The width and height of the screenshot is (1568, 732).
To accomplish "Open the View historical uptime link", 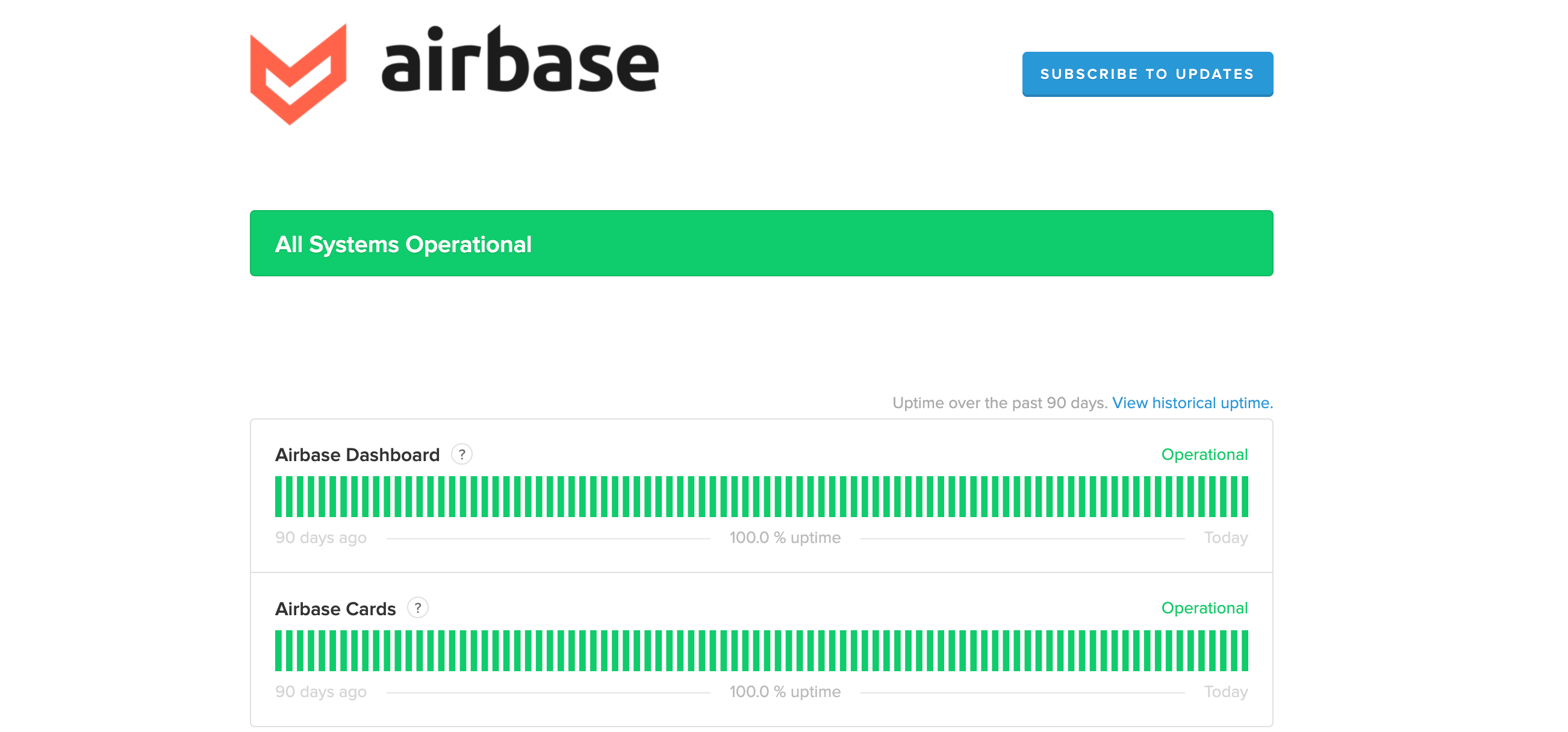I will tap(1192, 403).
